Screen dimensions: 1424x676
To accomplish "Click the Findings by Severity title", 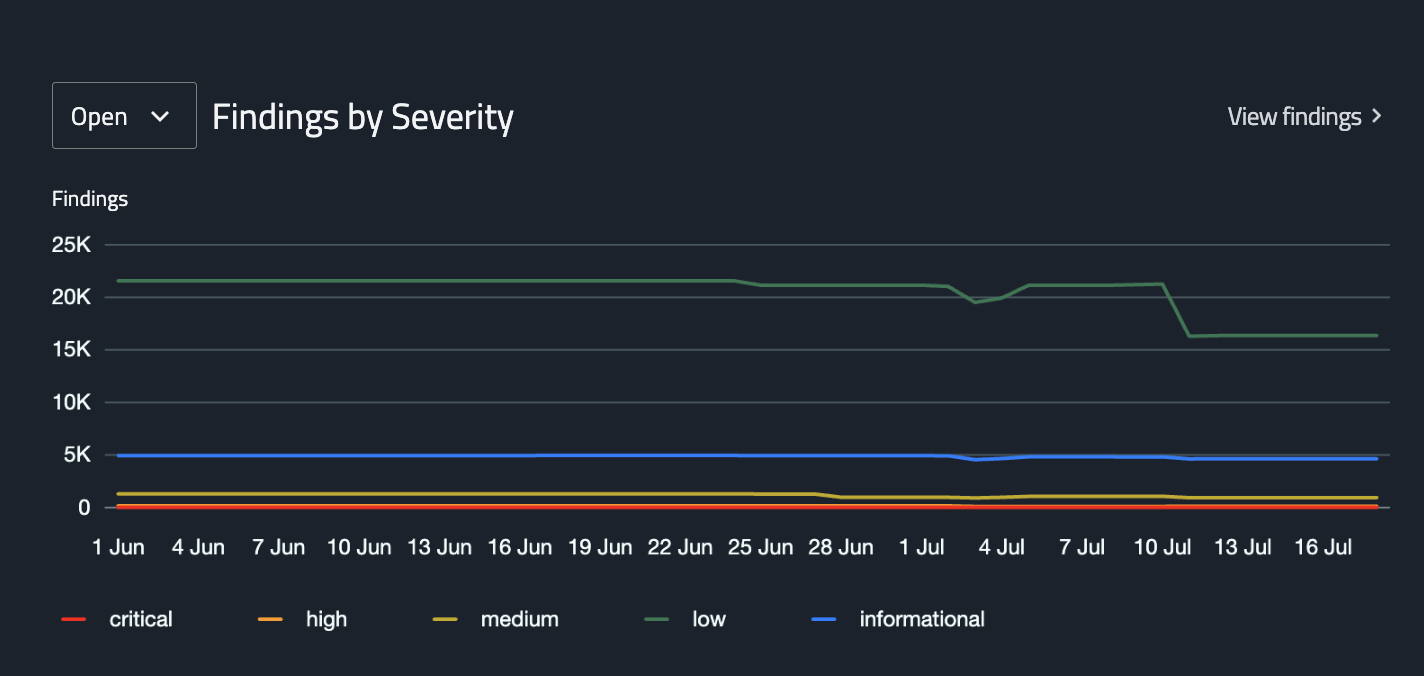I will click(363, 117).
